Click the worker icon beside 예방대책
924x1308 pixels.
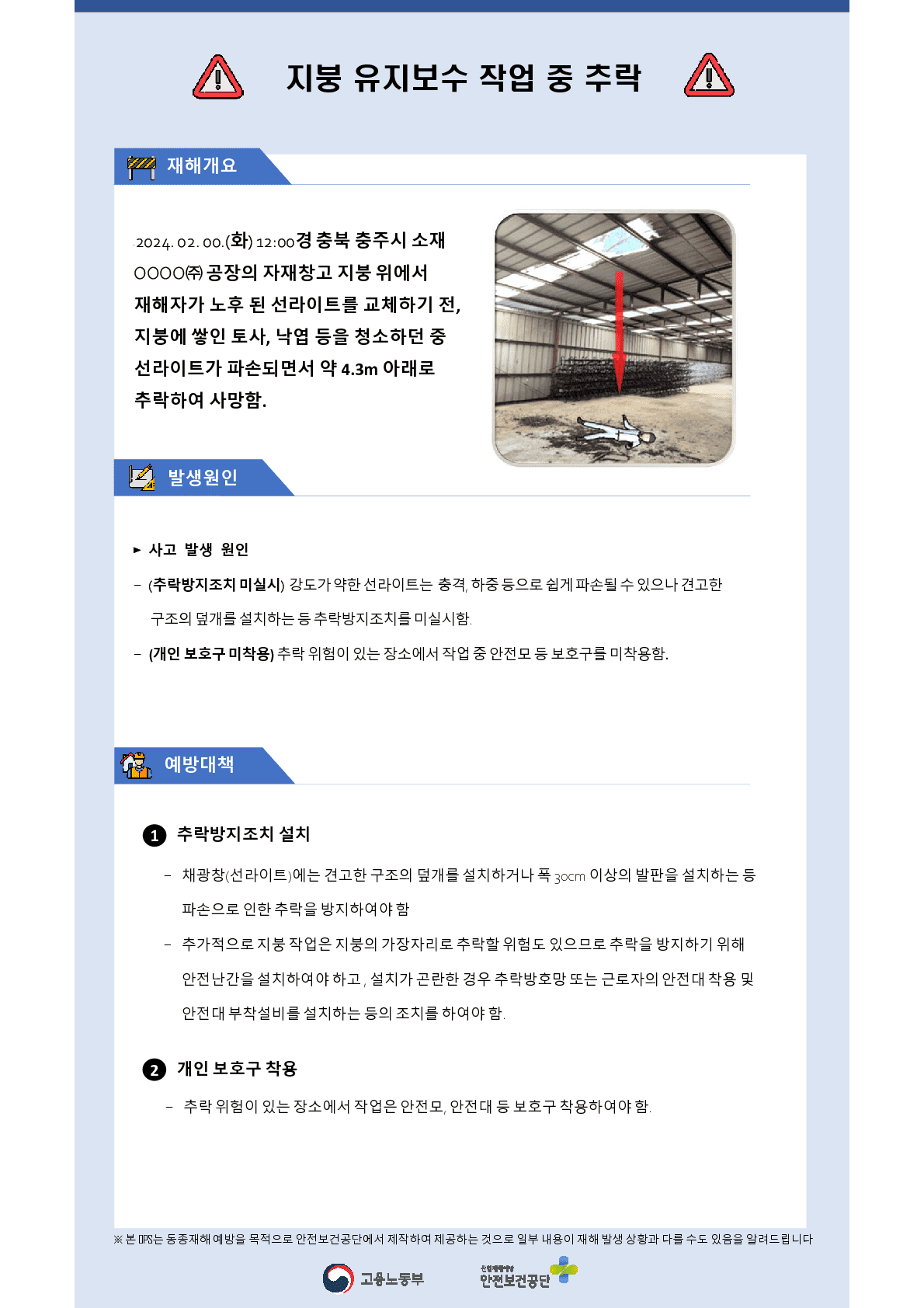click(137, 765)
